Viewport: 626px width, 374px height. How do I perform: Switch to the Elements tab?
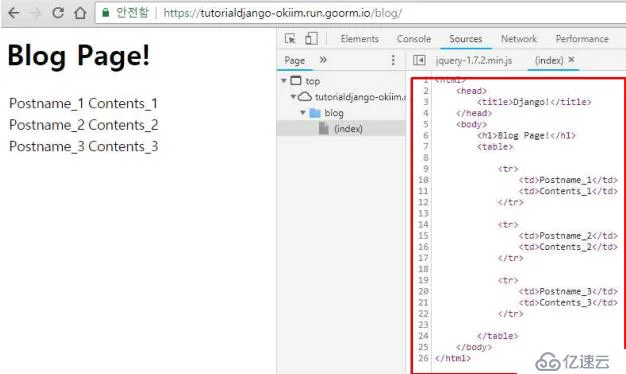[x=359, y=39]
